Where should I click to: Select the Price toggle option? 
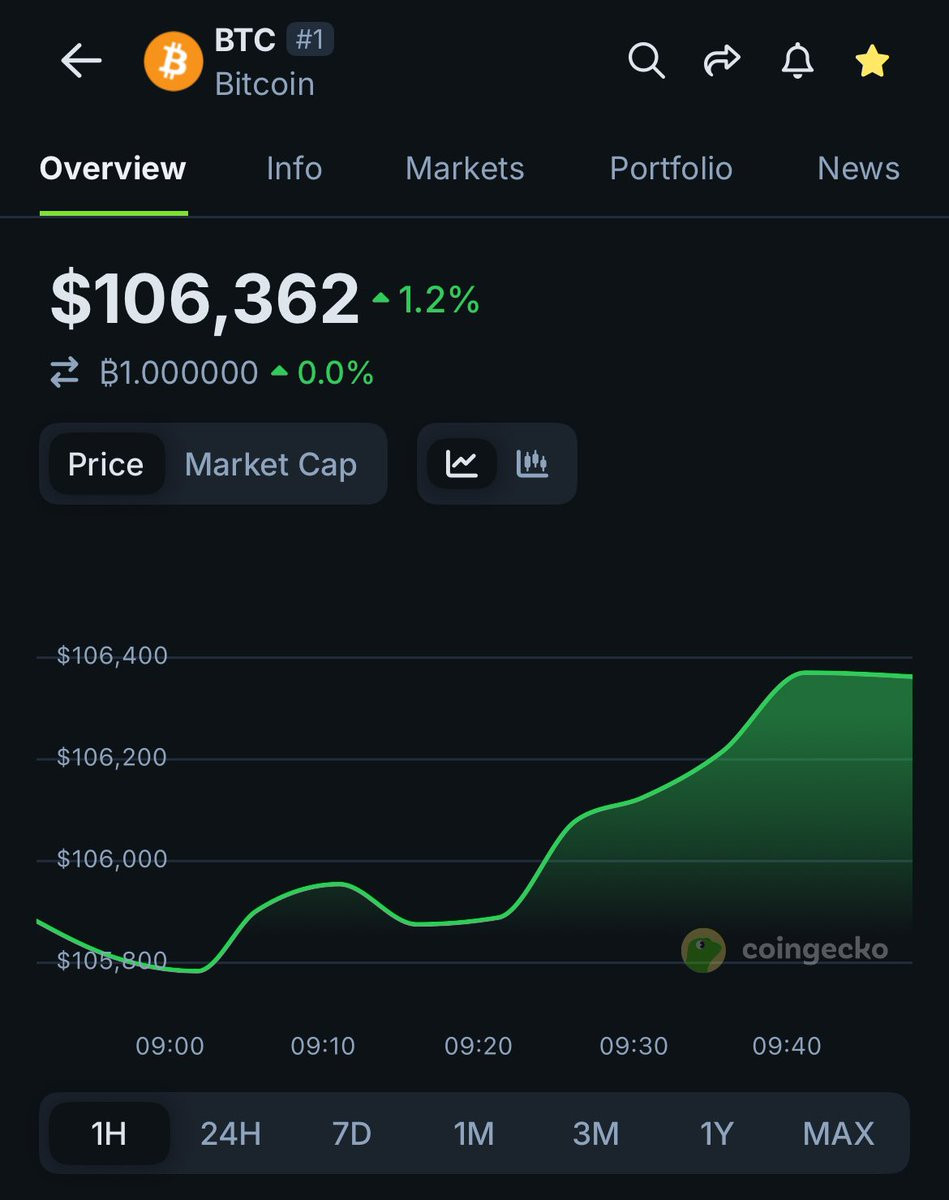[106, 464]
